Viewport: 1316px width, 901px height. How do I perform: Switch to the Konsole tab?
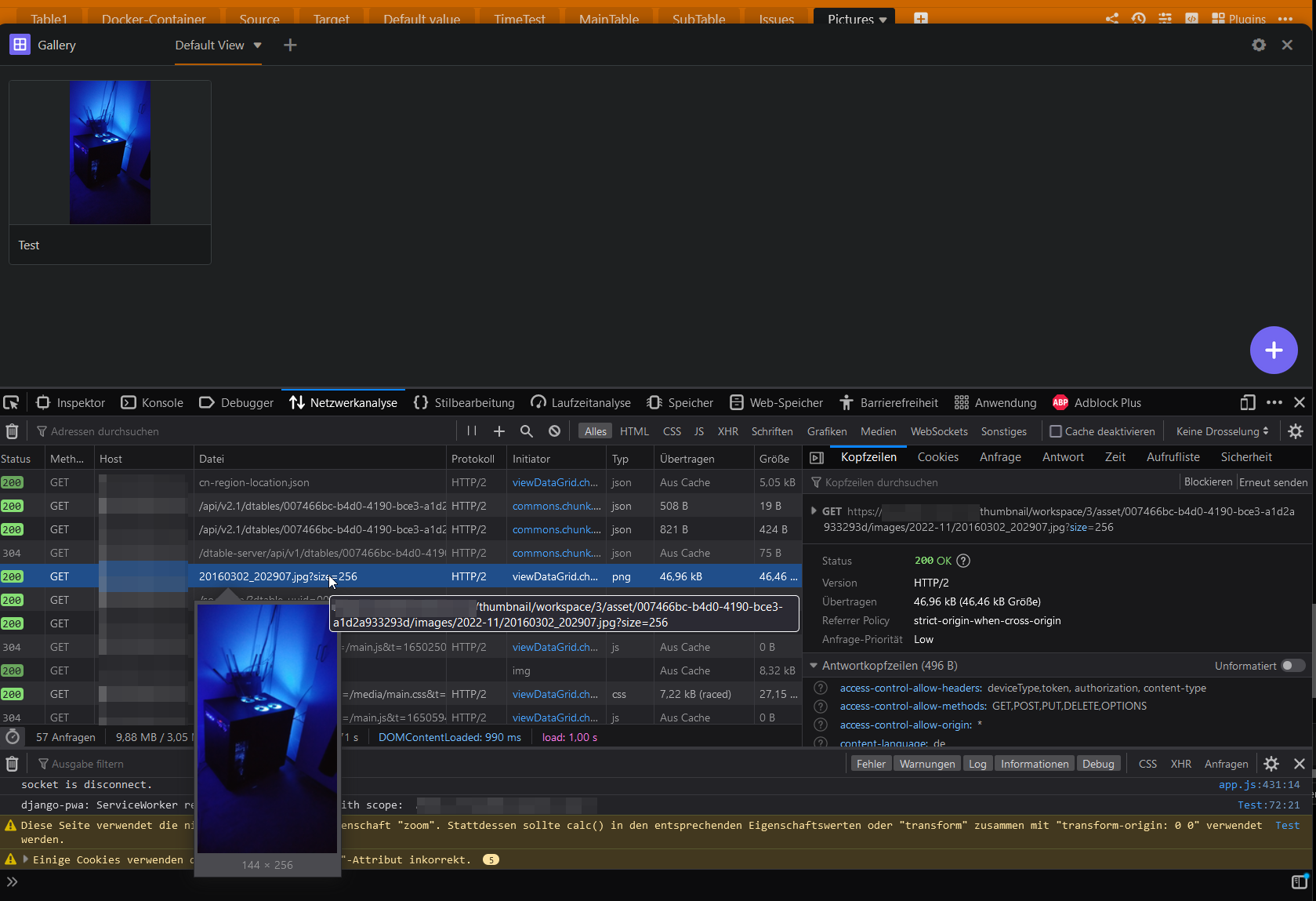click(x=152, y=403)
